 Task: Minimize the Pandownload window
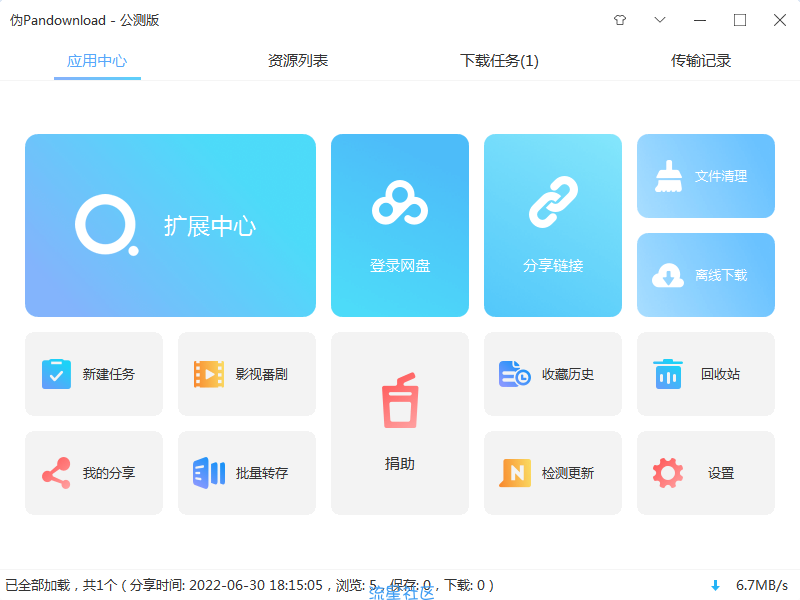pos(700,20)
